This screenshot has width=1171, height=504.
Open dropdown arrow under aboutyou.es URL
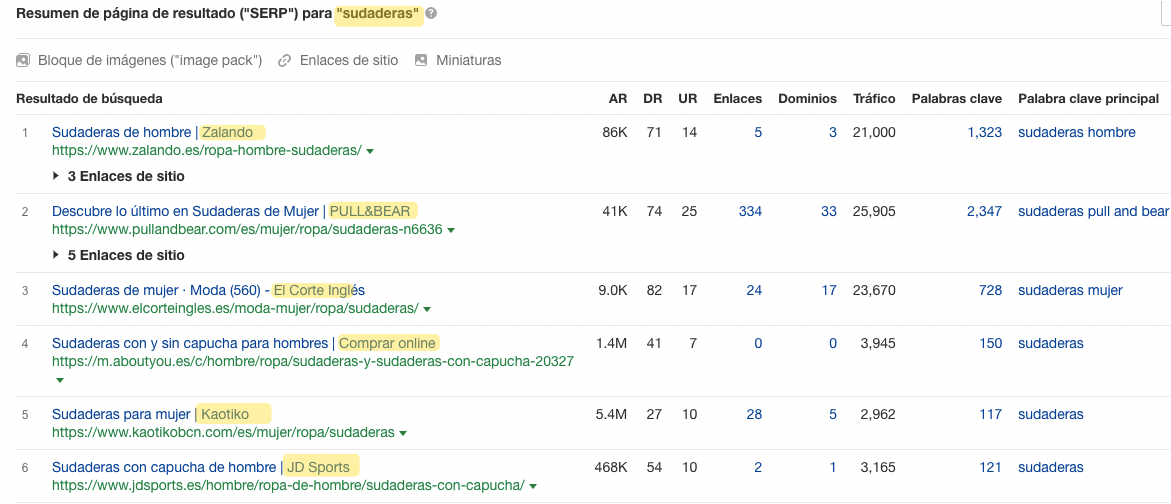pos(60,380)
